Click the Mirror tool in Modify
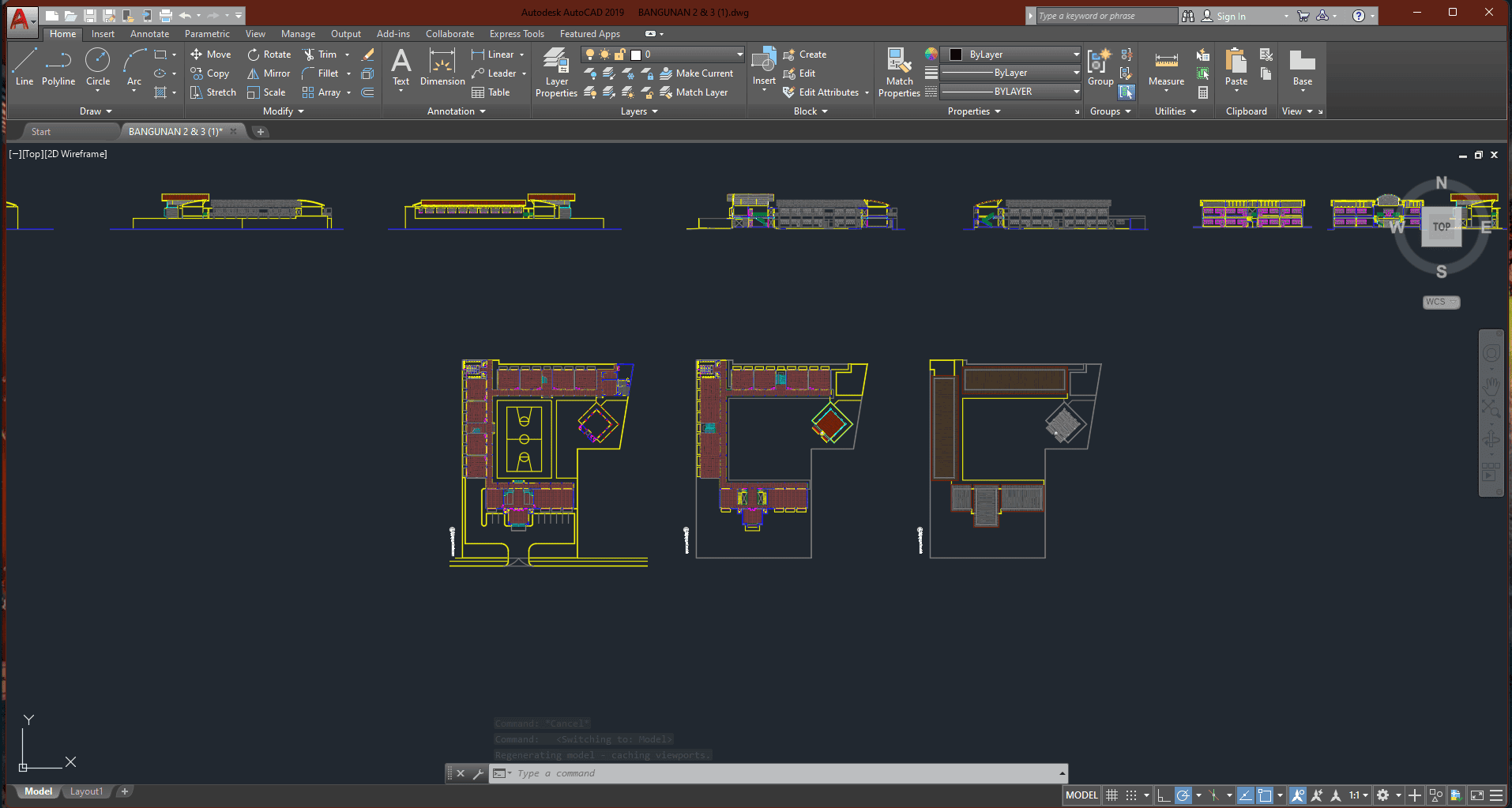Viewport: 1512px width, 808px height. 269,73
